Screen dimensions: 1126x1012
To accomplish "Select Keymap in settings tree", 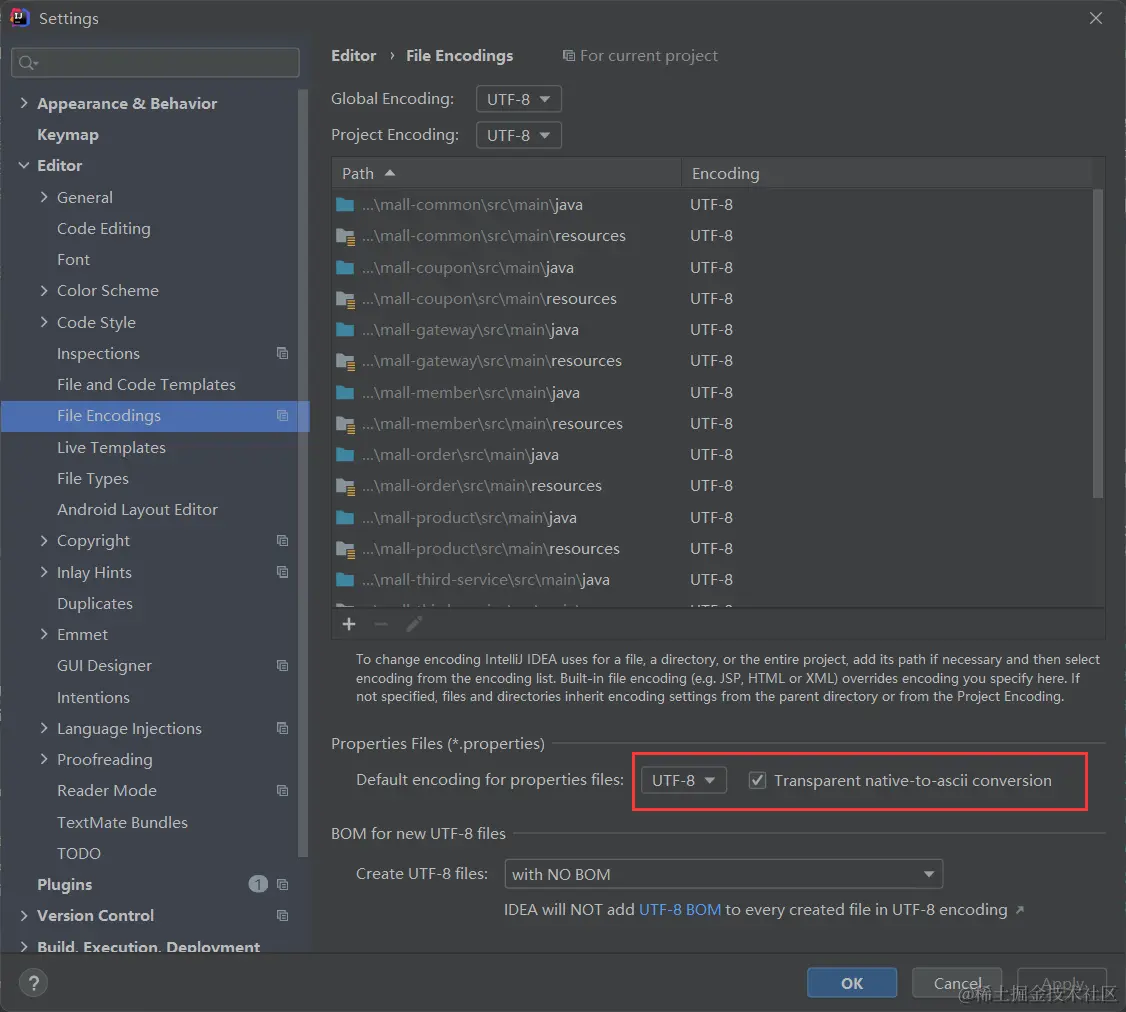I will [68, 134].
